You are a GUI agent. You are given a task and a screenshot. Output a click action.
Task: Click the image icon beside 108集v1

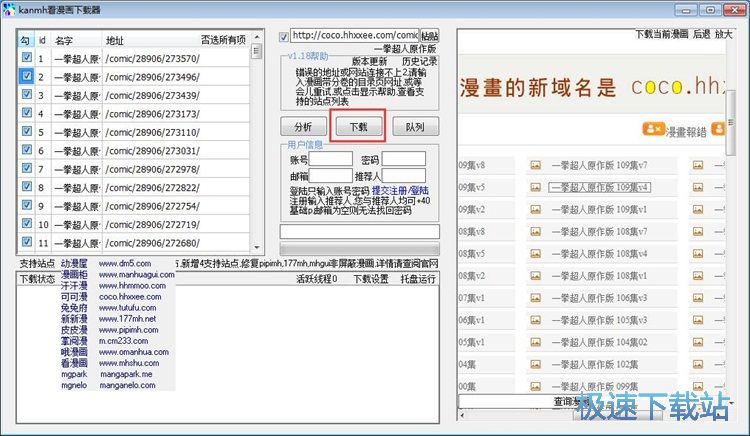535,276
